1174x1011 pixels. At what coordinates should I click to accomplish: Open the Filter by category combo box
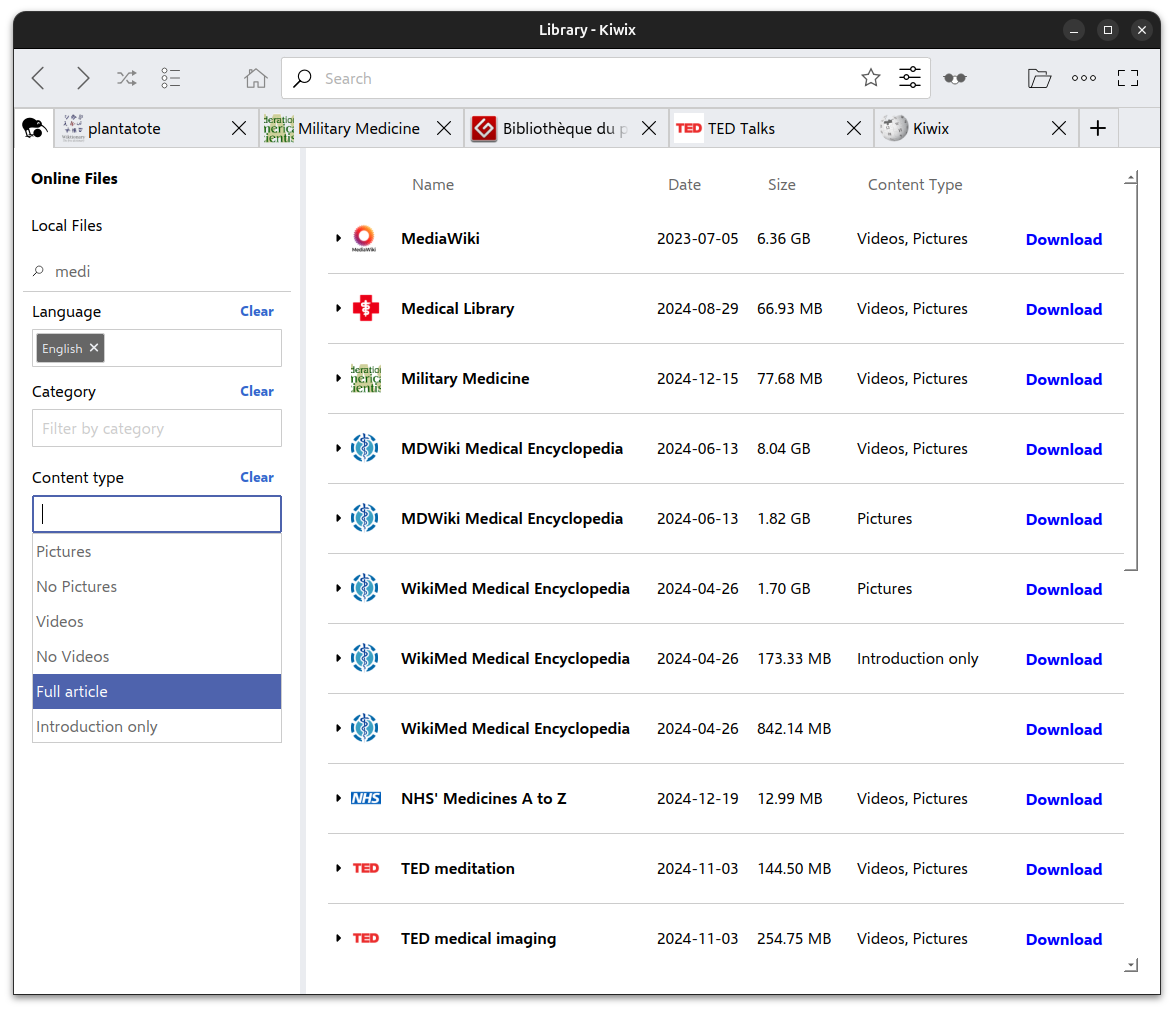click(x=157, y=428)
